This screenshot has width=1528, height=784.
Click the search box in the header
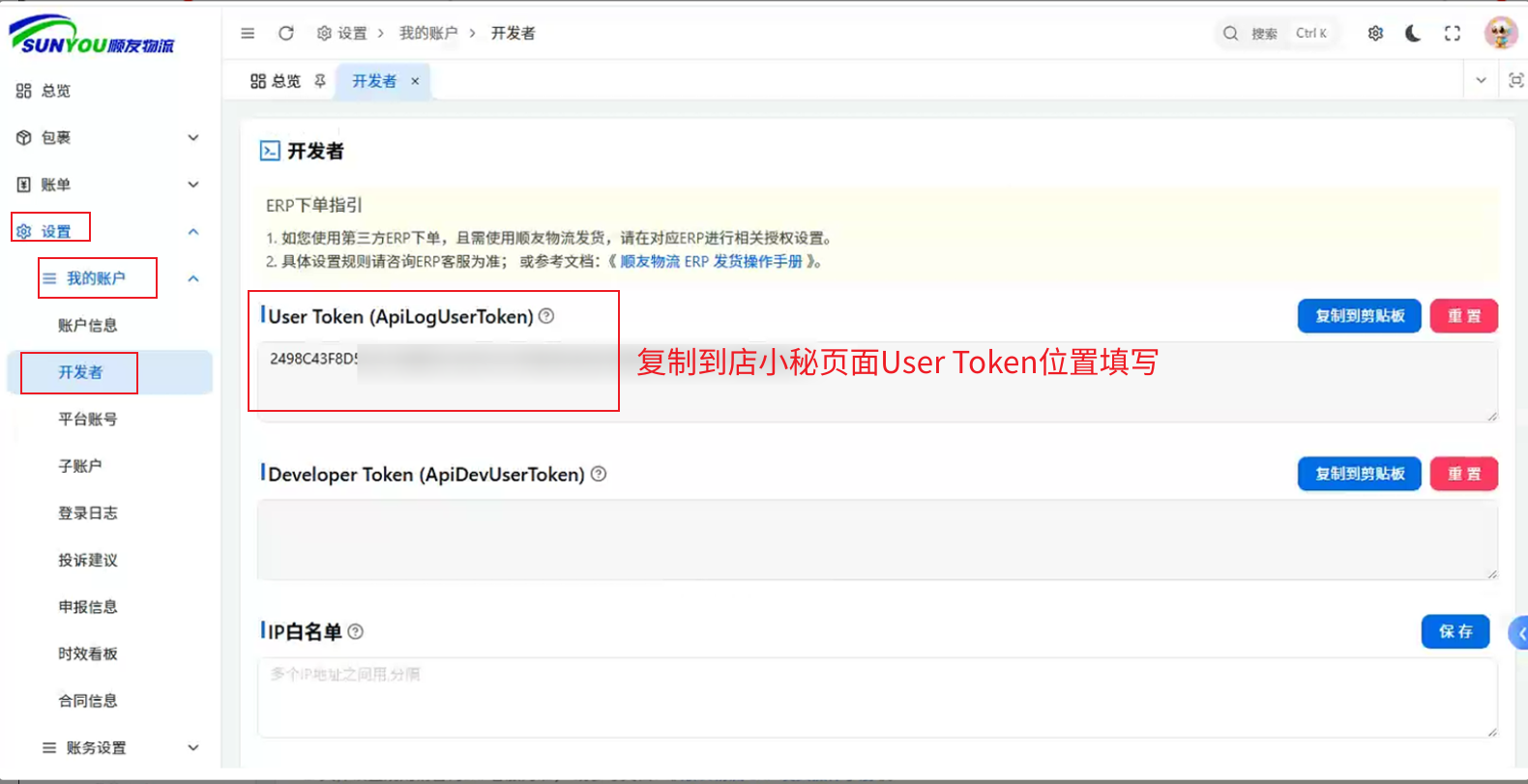[1277, 33]
